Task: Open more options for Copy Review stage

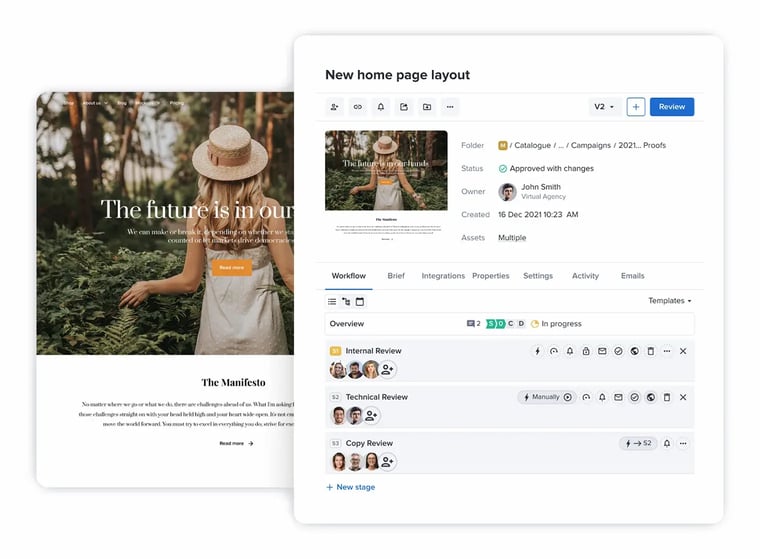Action: (683, 443)
